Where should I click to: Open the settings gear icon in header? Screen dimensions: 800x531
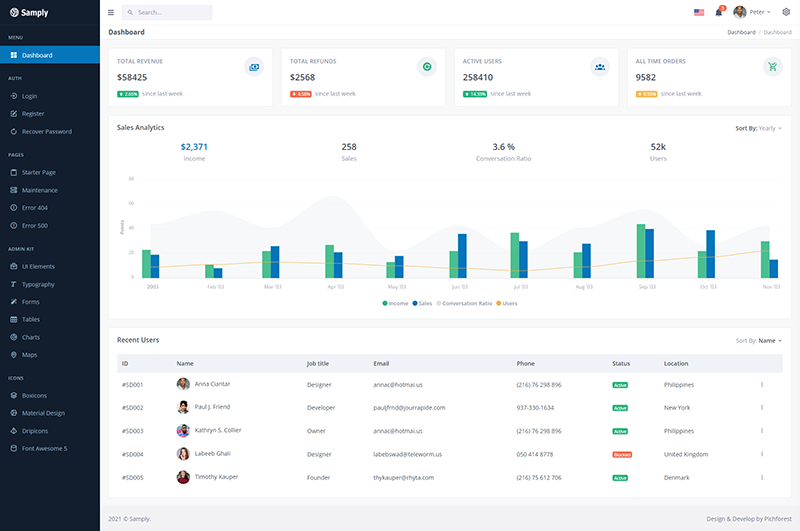(x=786, y=12)
